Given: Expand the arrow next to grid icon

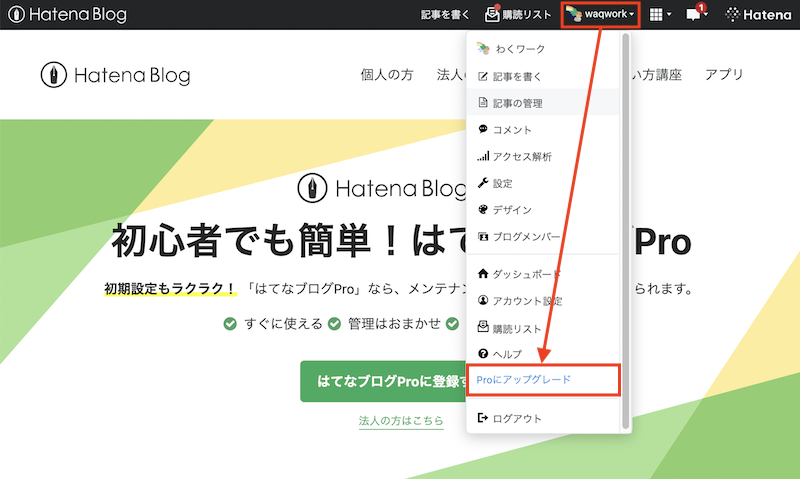Looking at the screenshot, I should (x=669, y=15).
